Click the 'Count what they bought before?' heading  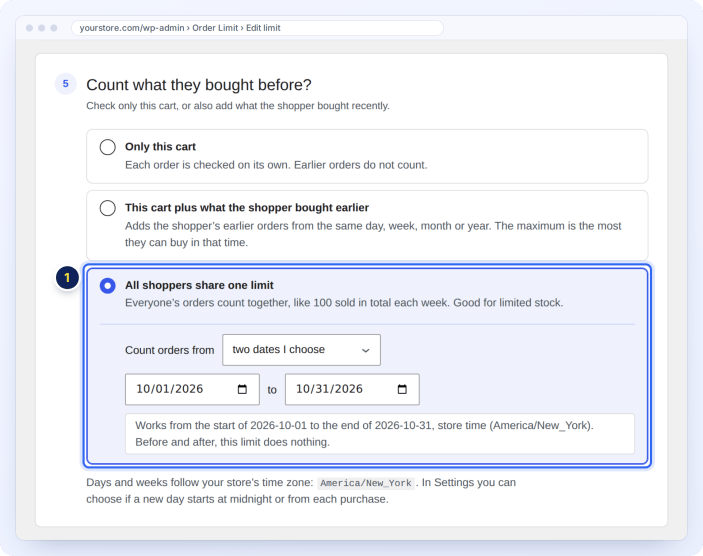pos(199,85)
